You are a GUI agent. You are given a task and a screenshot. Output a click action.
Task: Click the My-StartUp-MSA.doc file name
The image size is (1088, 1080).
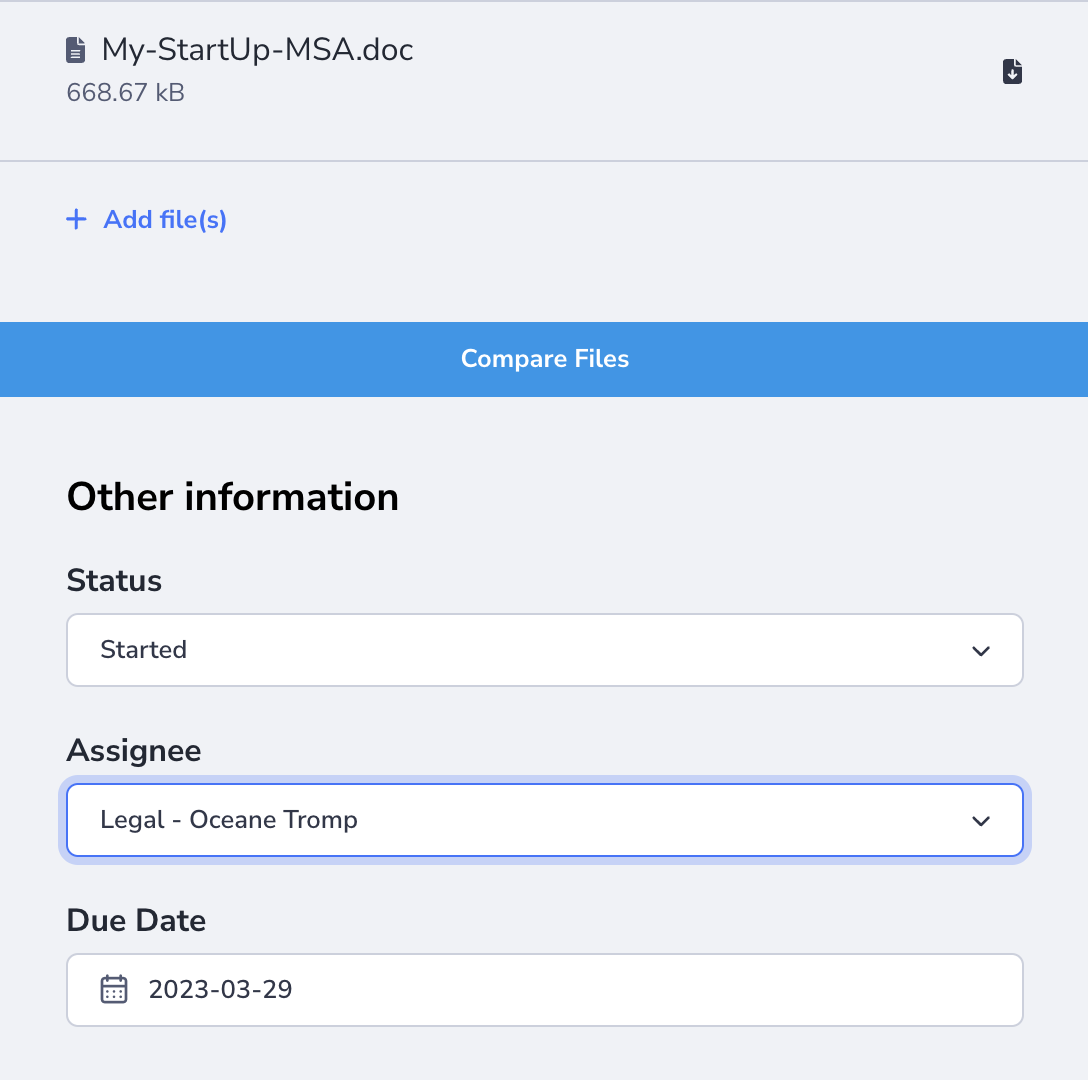(257, 50)
